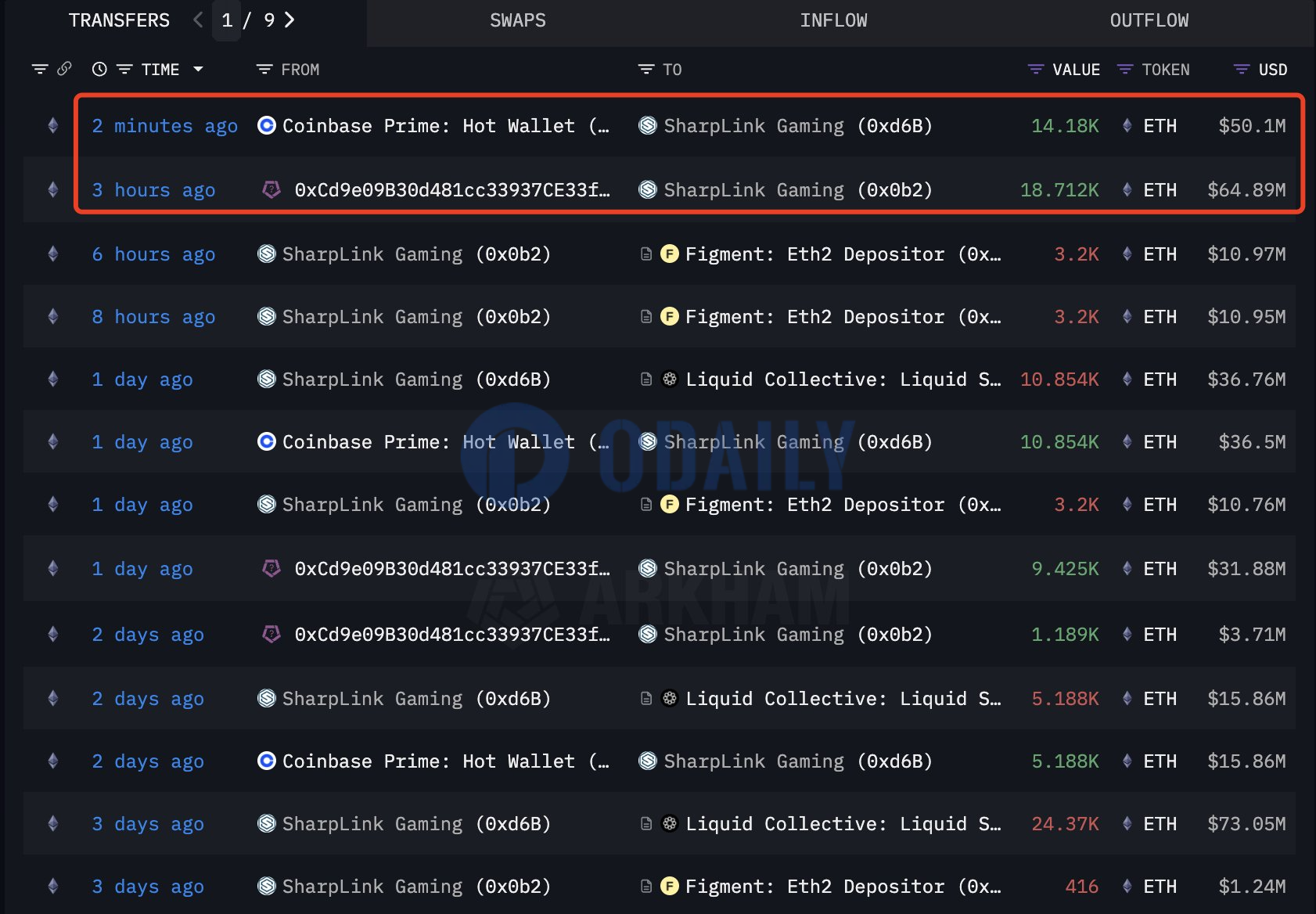Click Coinbase Prime icon in $36.5M row
The image size is (1316, 914).
267,441
